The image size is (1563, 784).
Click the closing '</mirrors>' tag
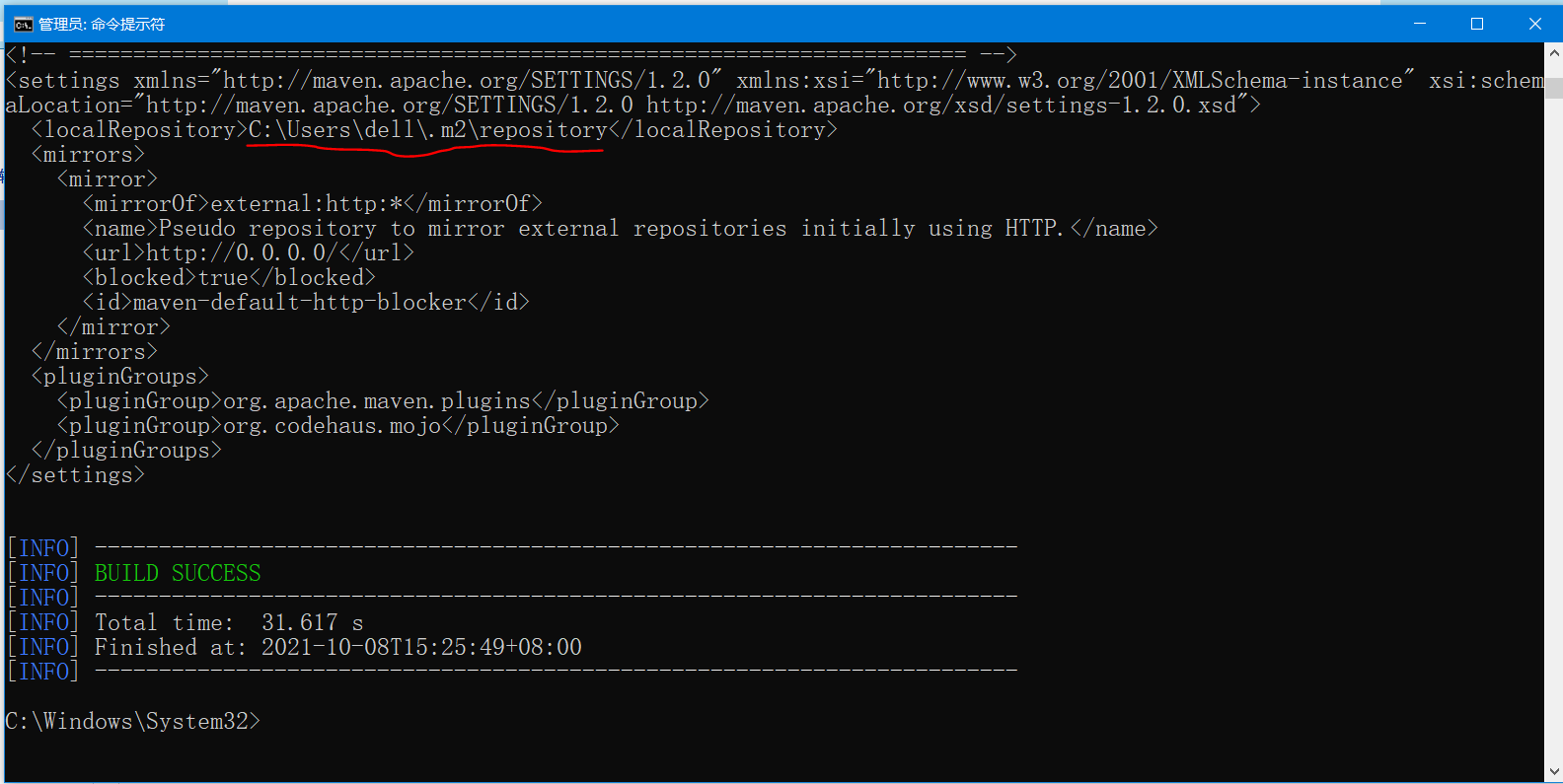[95, 351]
